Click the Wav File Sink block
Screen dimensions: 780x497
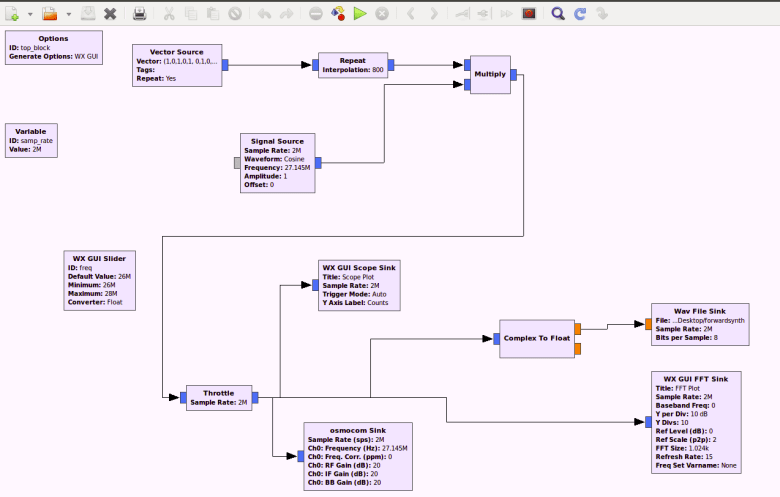point(698,323)
